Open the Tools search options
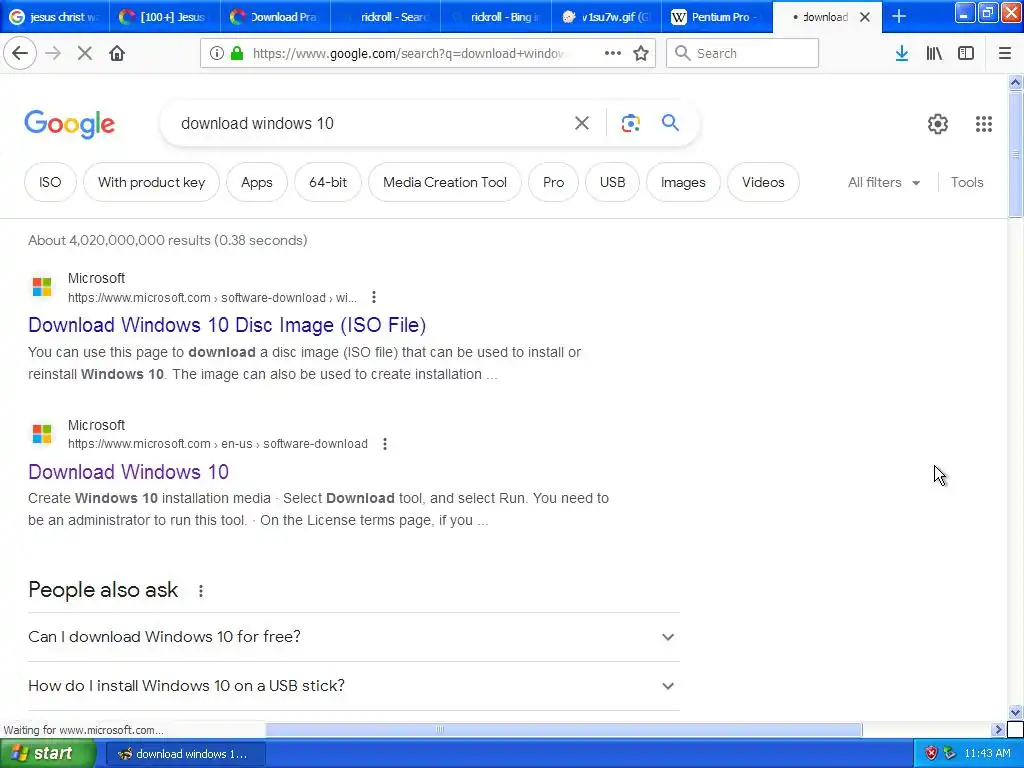The image size is (1024, 768). click(967, 182)
